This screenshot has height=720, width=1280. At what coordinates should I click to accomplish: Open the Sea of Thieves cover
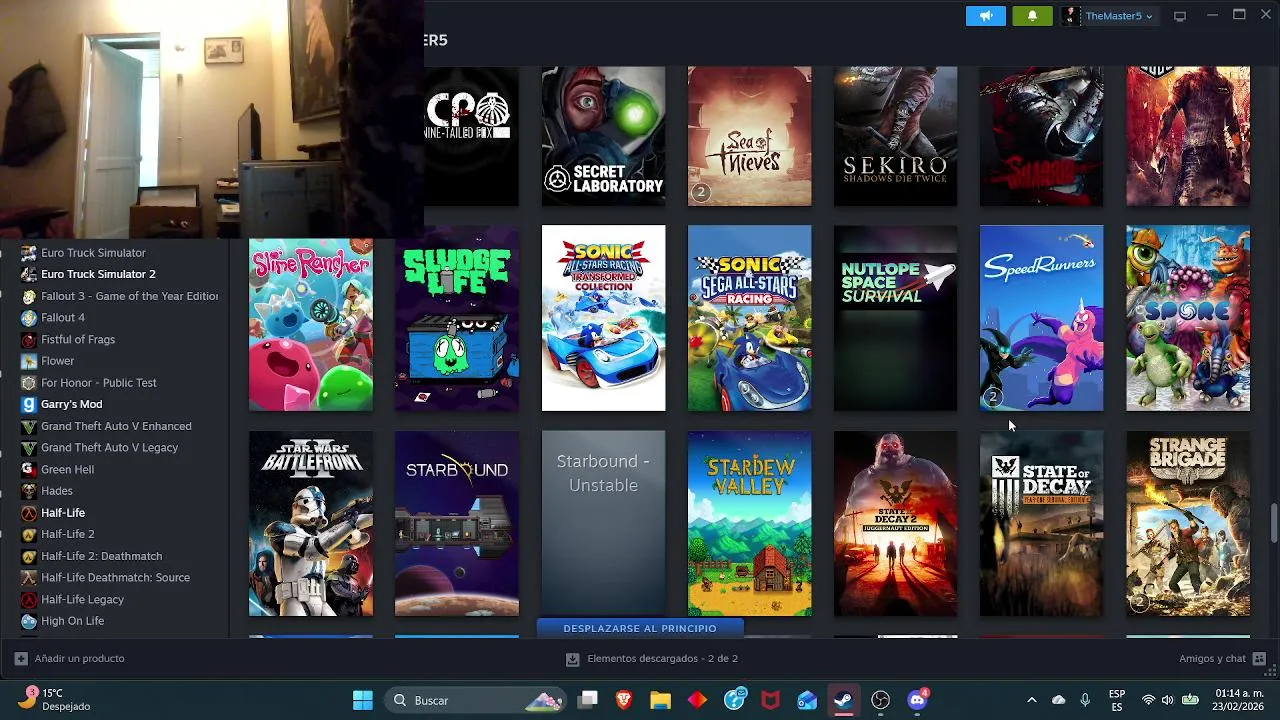coord(749,136)
